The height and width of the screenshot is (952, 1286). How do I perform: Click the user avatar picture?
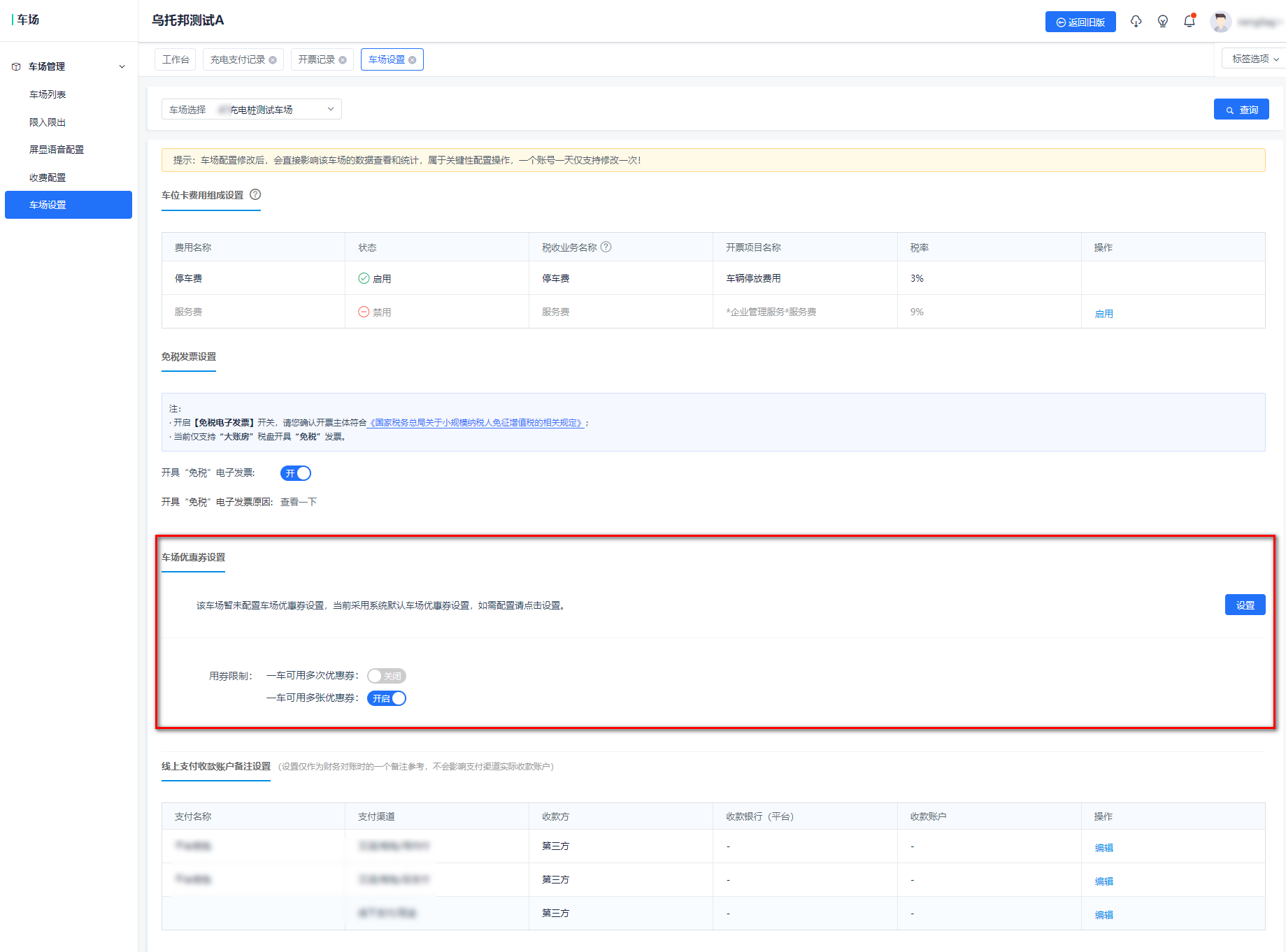1221,22
